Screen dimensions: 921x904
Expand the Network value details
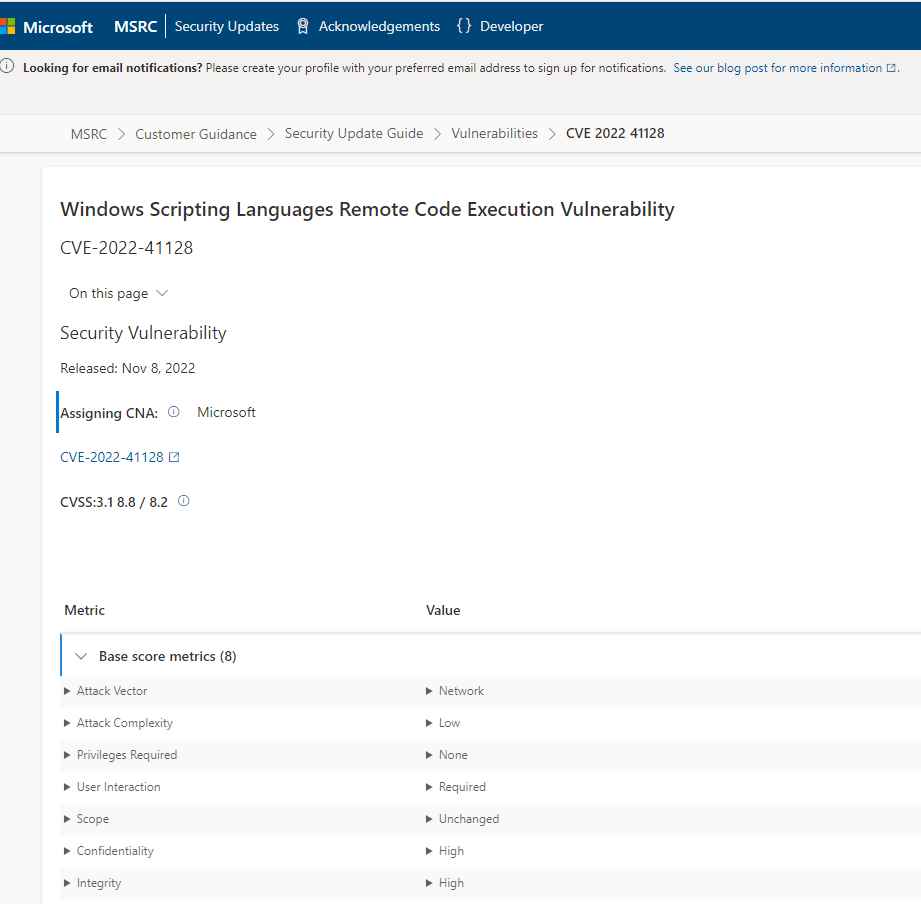click(429, 691)
